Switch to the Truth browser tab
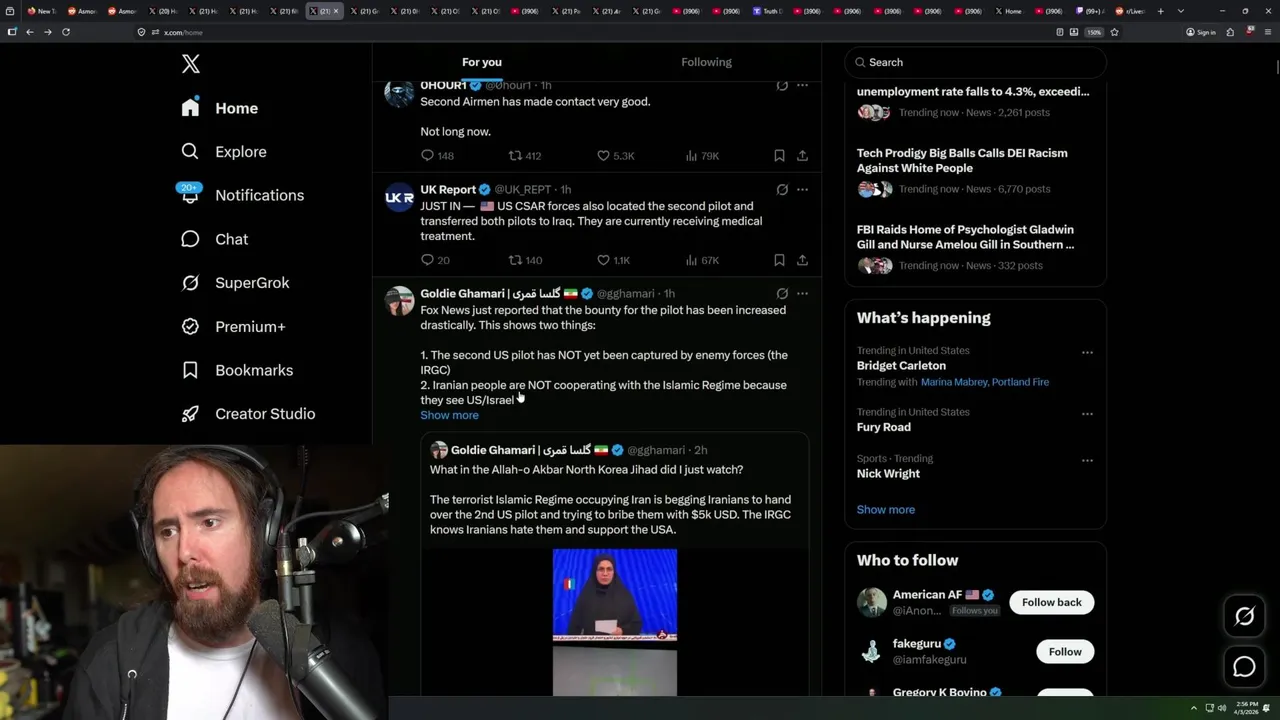The height and width of the screenshot is (720, 1280). coord(767,11)
